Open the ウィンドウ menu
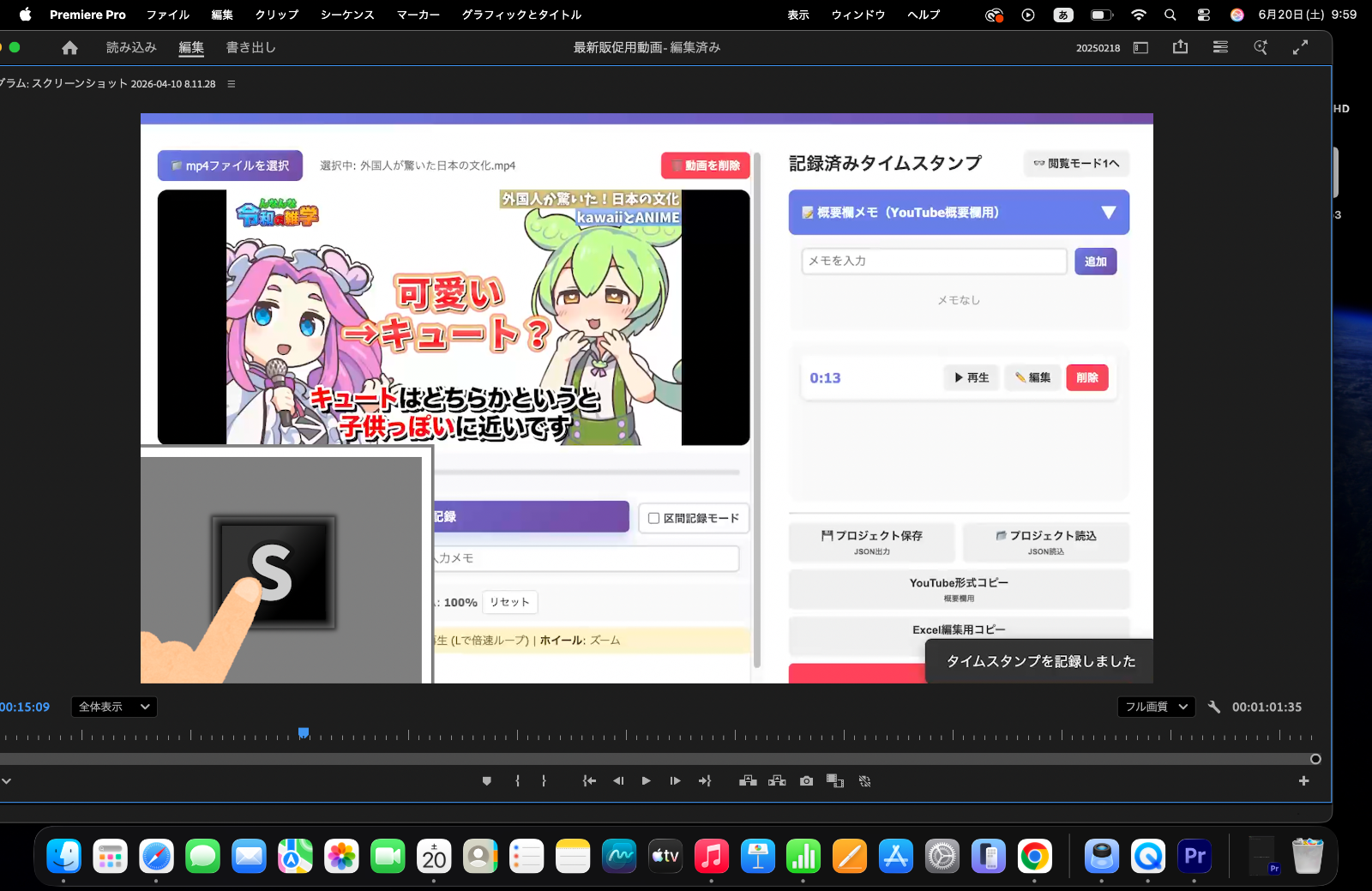This screenshot has height=891, width=1372. (858, 15)
